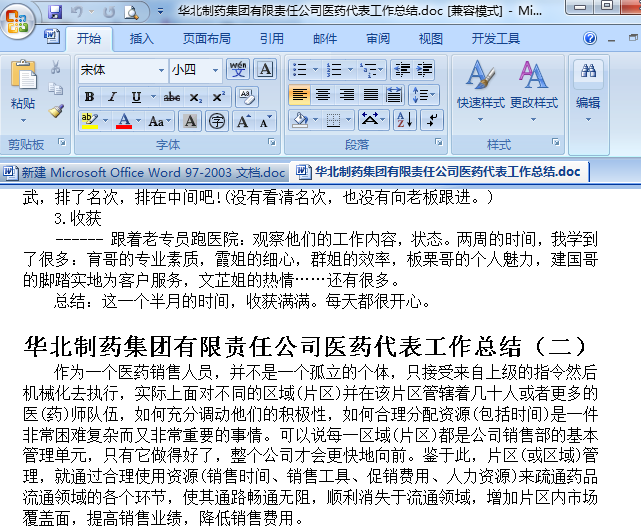The width and height of the screenshot is (641, 530).
Task: Align text left
Action: pos(300,95)
